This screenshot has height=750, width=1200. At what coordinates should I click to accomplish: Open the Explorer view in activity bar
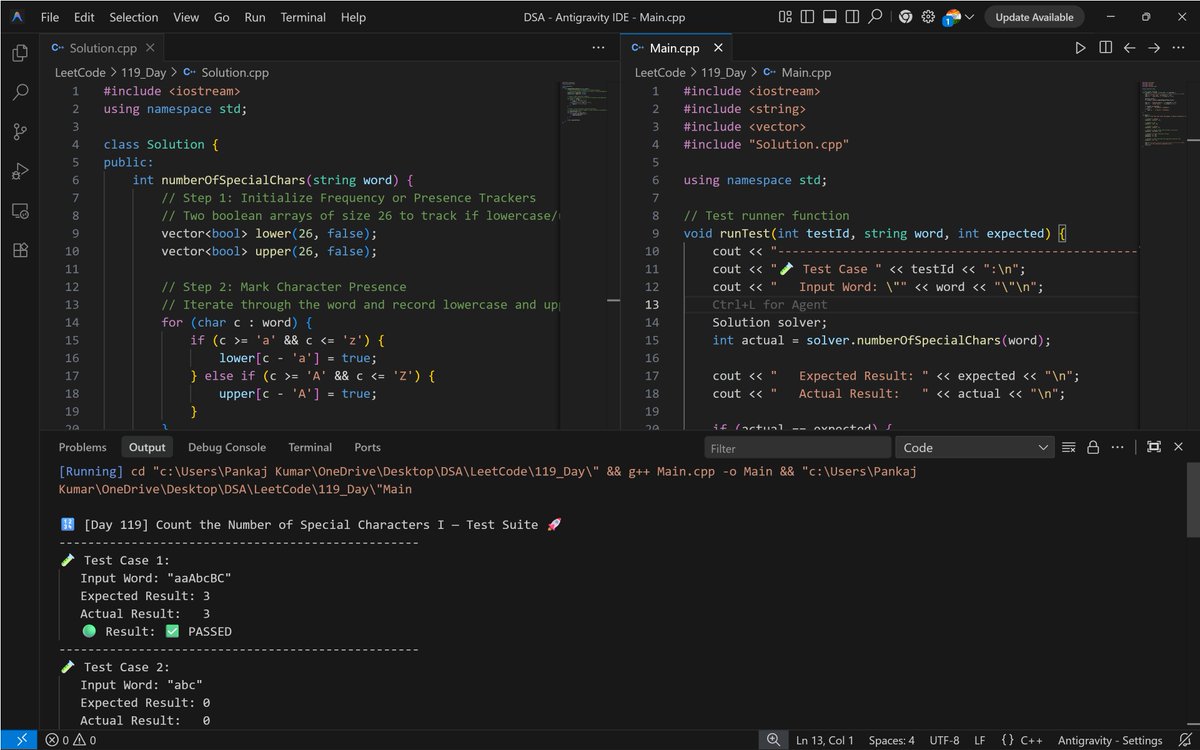[20, 53]
